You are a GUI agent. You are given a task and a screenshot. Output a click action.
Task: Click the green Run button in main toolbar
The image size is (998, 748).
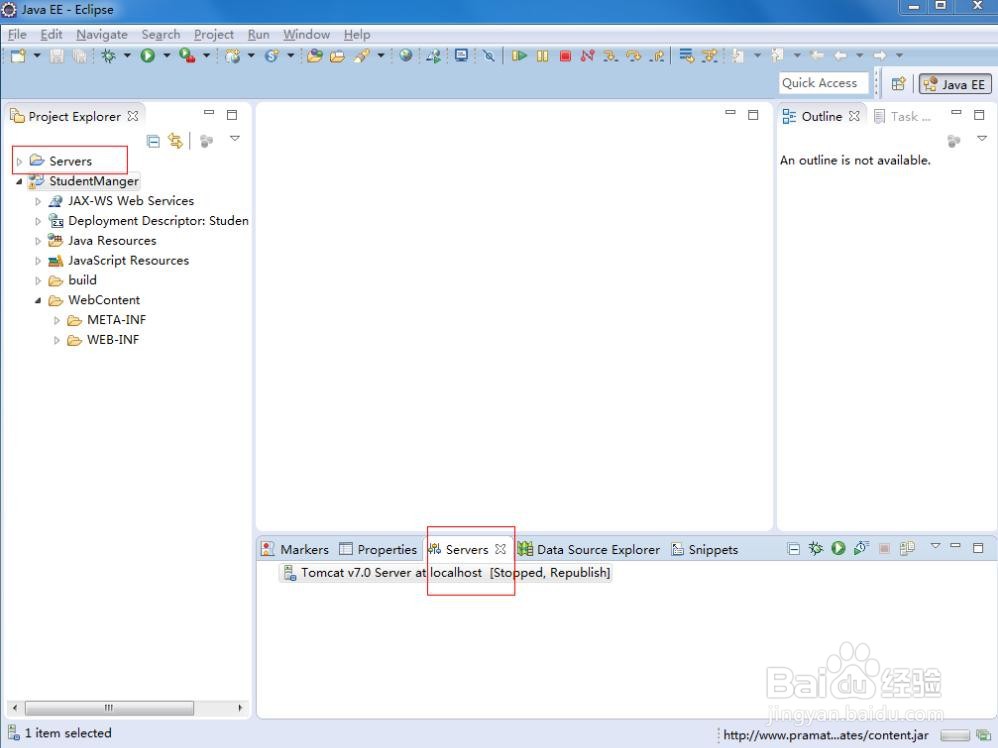[x=148, y=56]
